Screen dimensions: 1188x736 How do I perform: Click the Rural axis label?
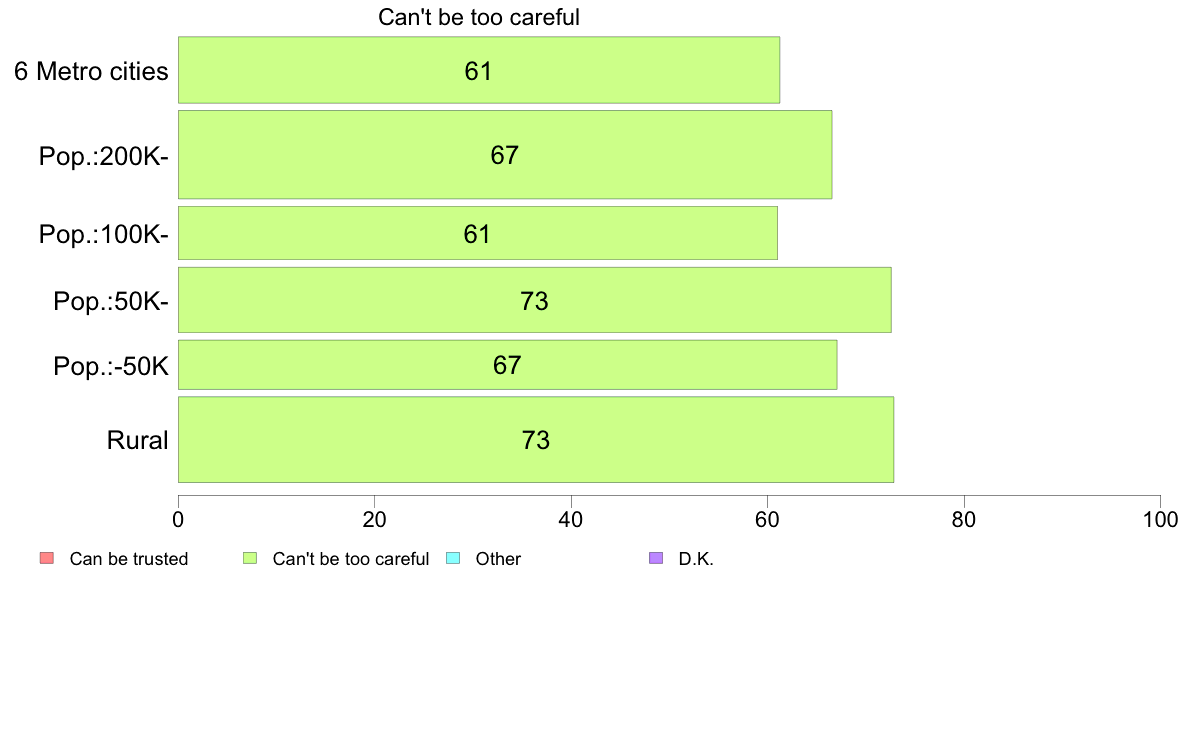(x=137, y=440)
